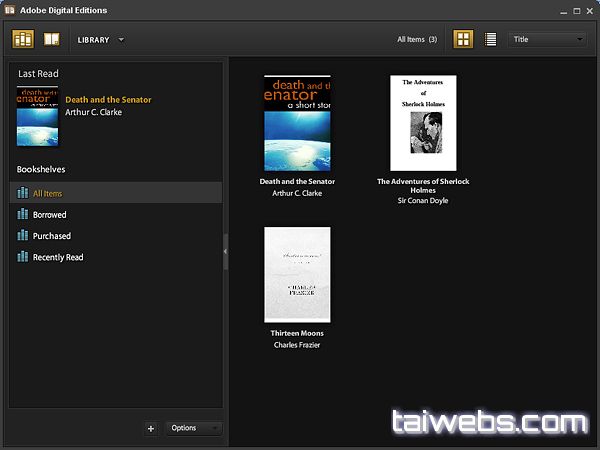Add new bookshelf with plus button
The image size is (600, 450).
(x=150, y=428)
